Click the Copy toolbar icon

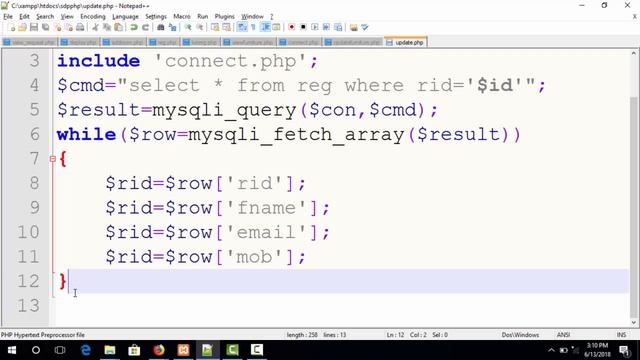(x=107, y=27)
